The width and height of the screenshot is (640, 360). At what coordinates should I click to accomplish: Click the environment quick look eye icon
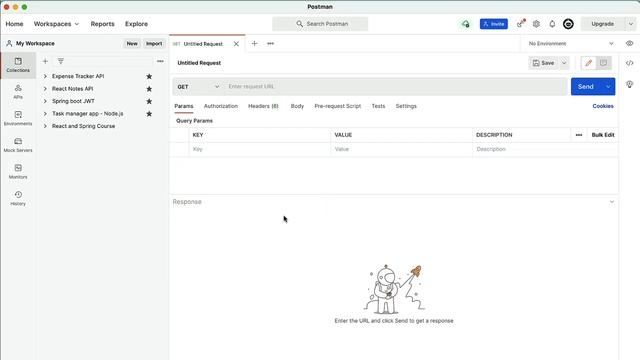coord(629,43)
